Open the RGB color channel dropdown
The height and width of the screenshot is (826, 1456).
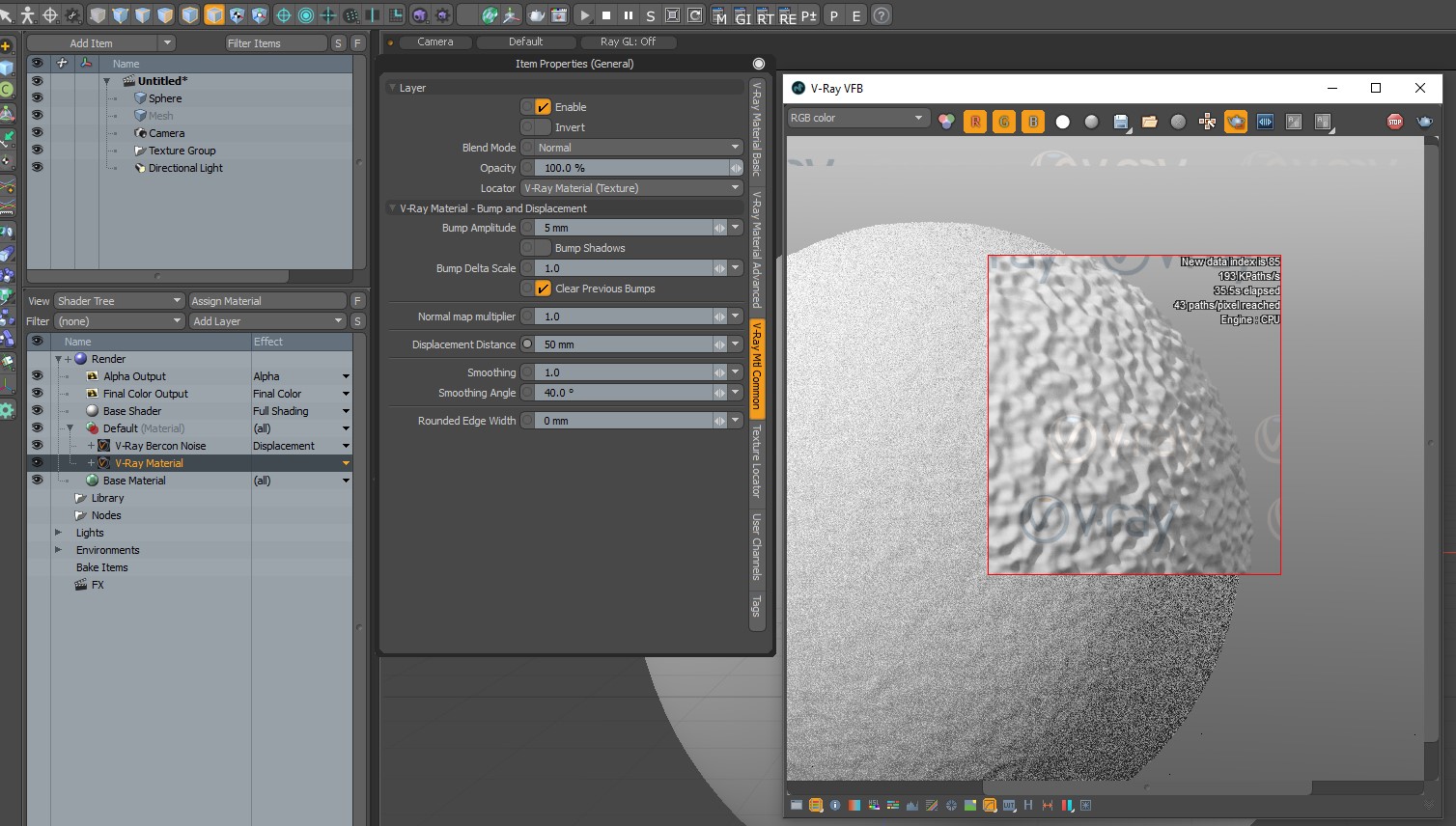tap(857, 118)
